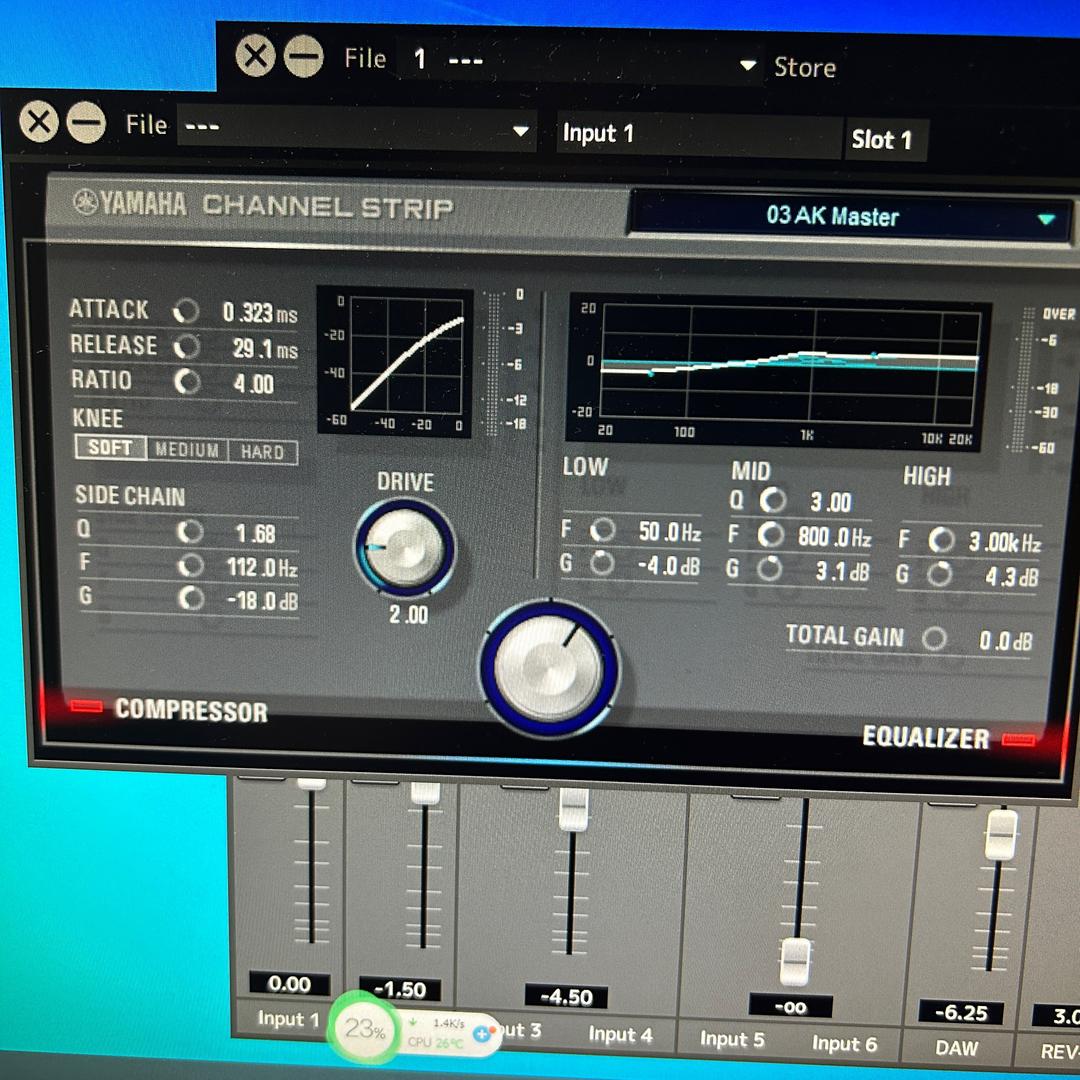Click the large Drive knob
This screenshot has height=1080, width=1080.
[x=405, y=548]
